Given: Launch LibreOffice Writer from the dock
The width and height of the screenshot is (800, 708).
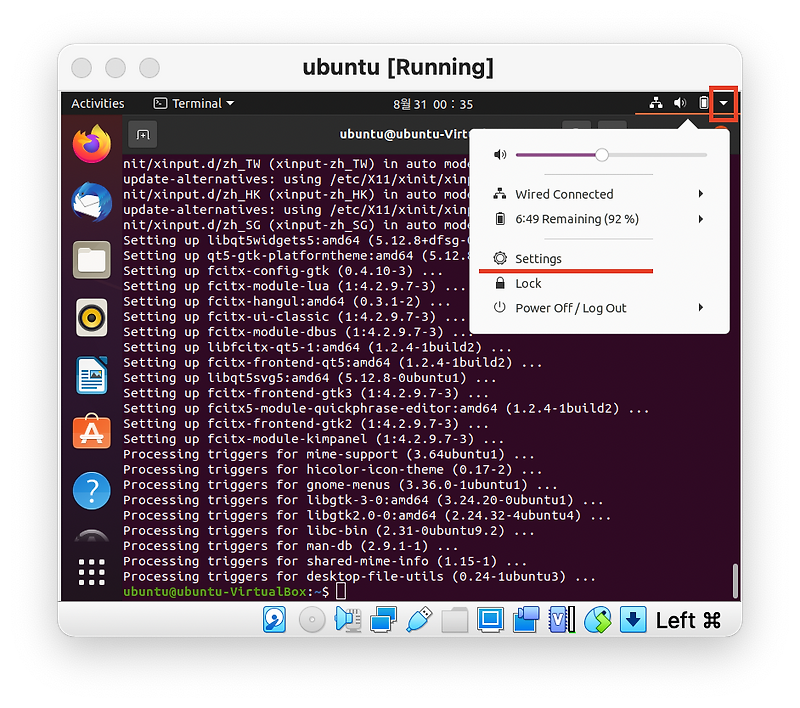Looking at the screenshot, I should (x=90, y=377).
